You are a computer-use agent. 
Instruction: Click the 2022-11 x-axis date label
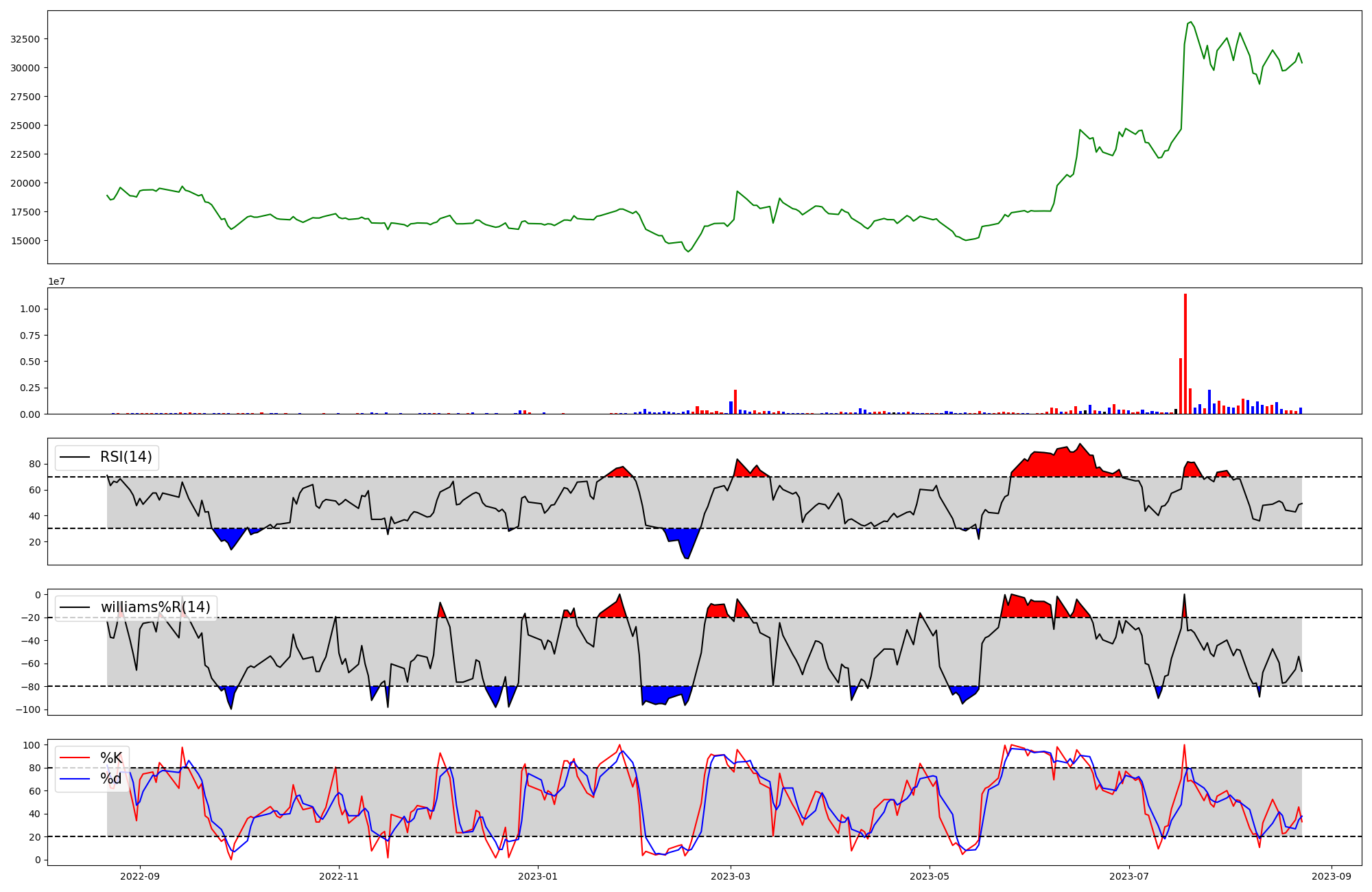pos(339,876)
